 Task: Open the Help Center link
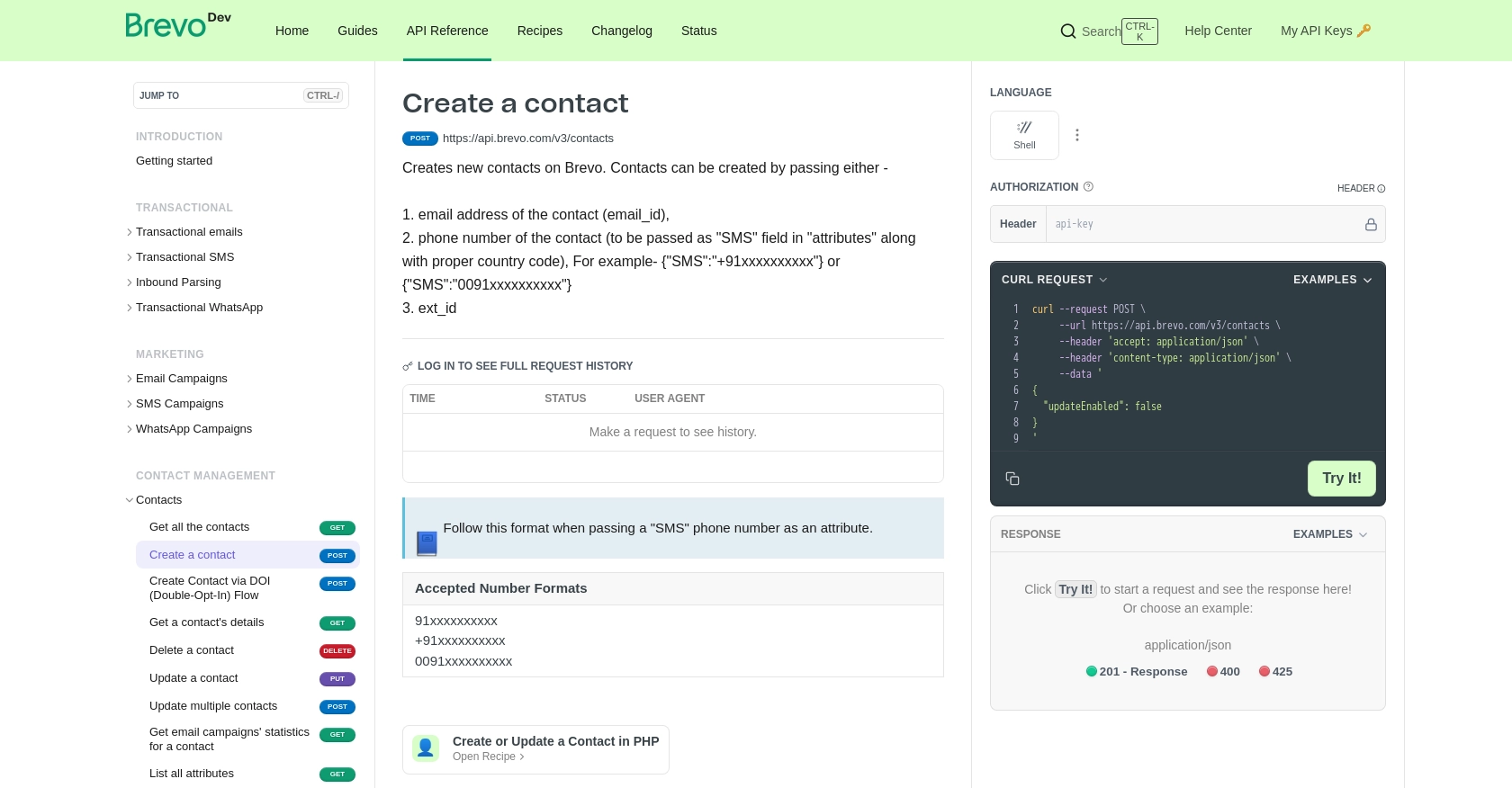click(x=1218, y=31)
